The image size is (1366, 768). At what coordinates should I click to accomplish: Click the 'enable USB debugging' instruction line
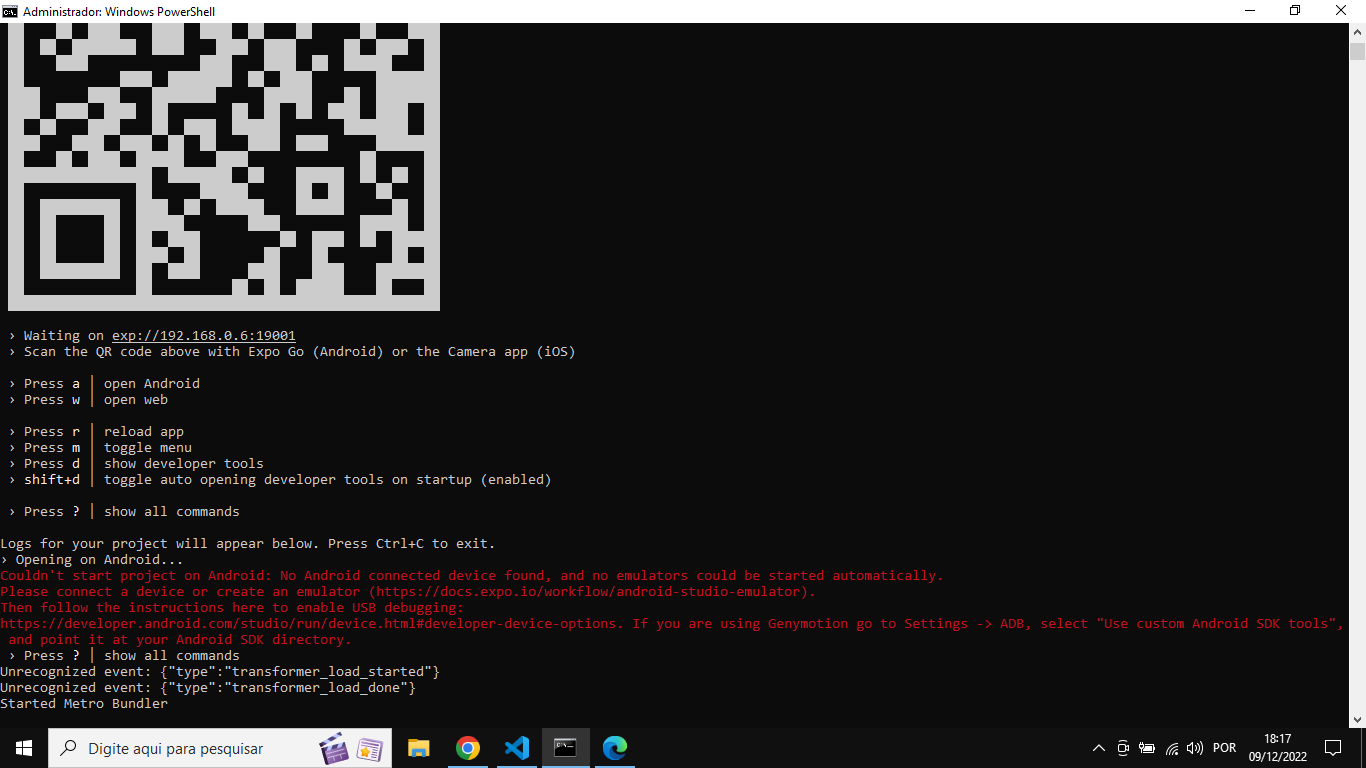coord(232,608)
